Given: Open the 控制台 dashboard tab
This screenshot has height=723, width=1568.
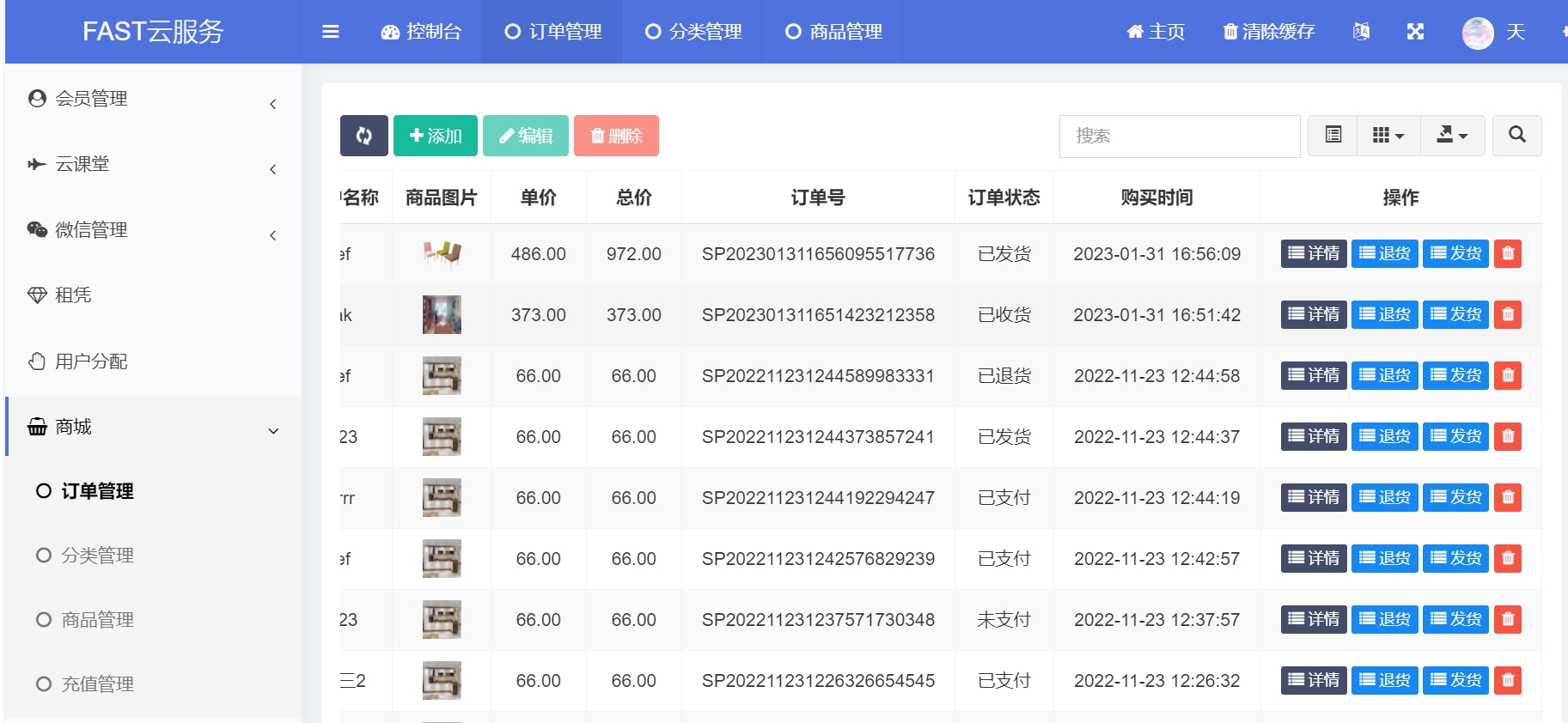Looking at the screenshot, I should (421, 32).
